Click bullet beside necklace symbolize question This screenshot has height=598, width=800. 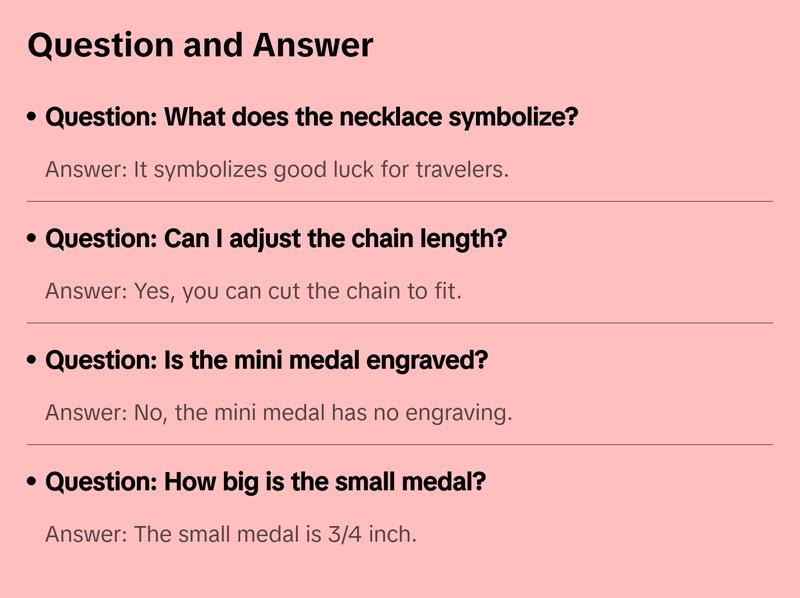[33, 118]
